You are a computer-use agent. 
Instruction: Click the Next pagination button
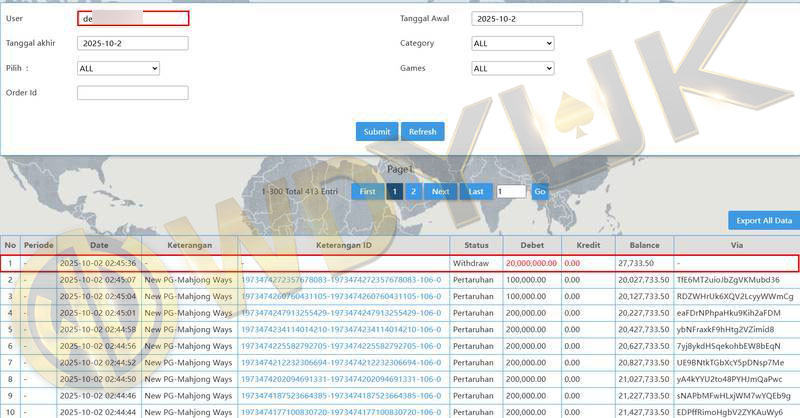click(440, 191)
